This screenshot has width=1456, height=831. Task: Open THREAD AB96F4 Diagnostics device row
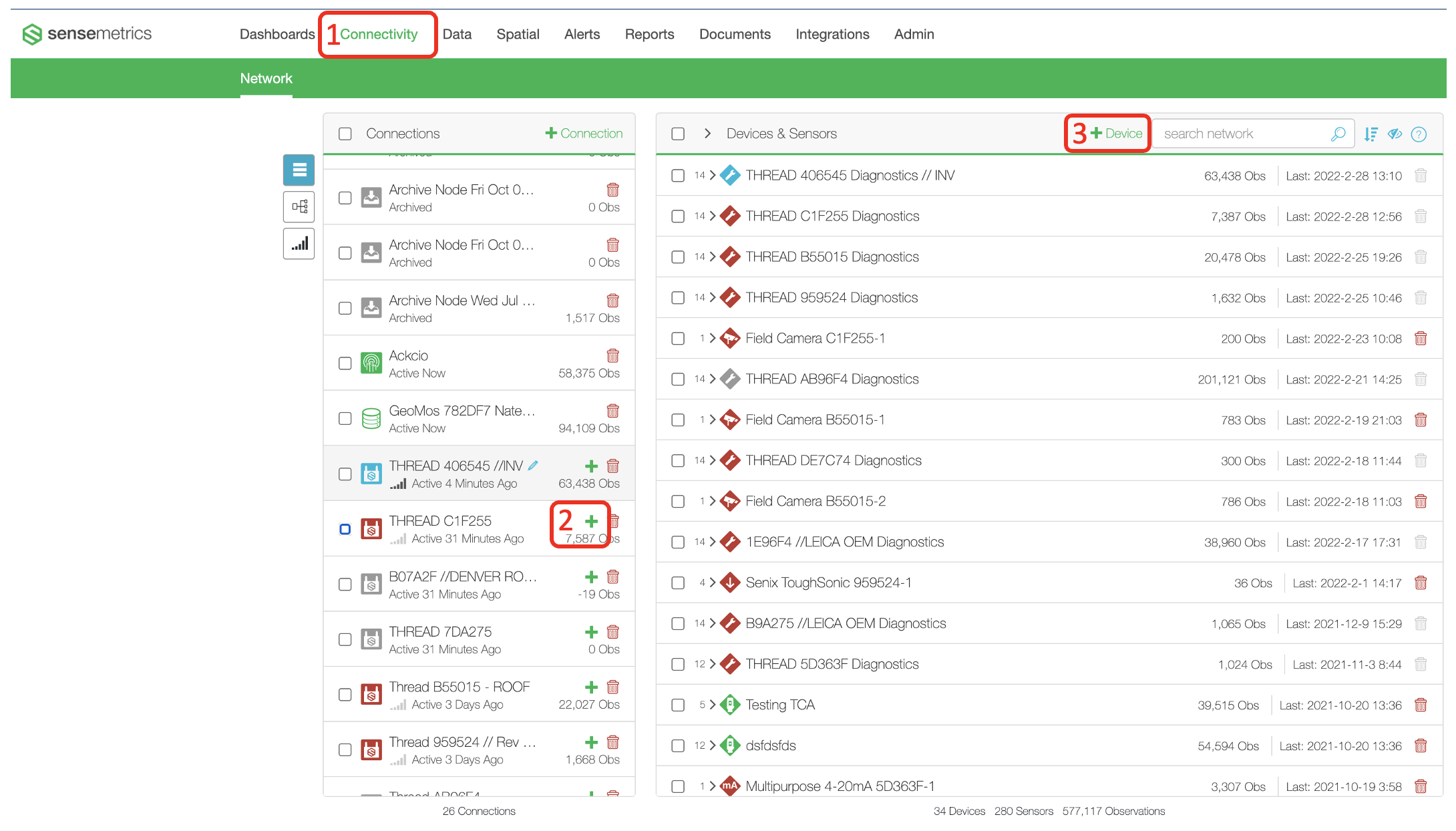pos(1049,379)
